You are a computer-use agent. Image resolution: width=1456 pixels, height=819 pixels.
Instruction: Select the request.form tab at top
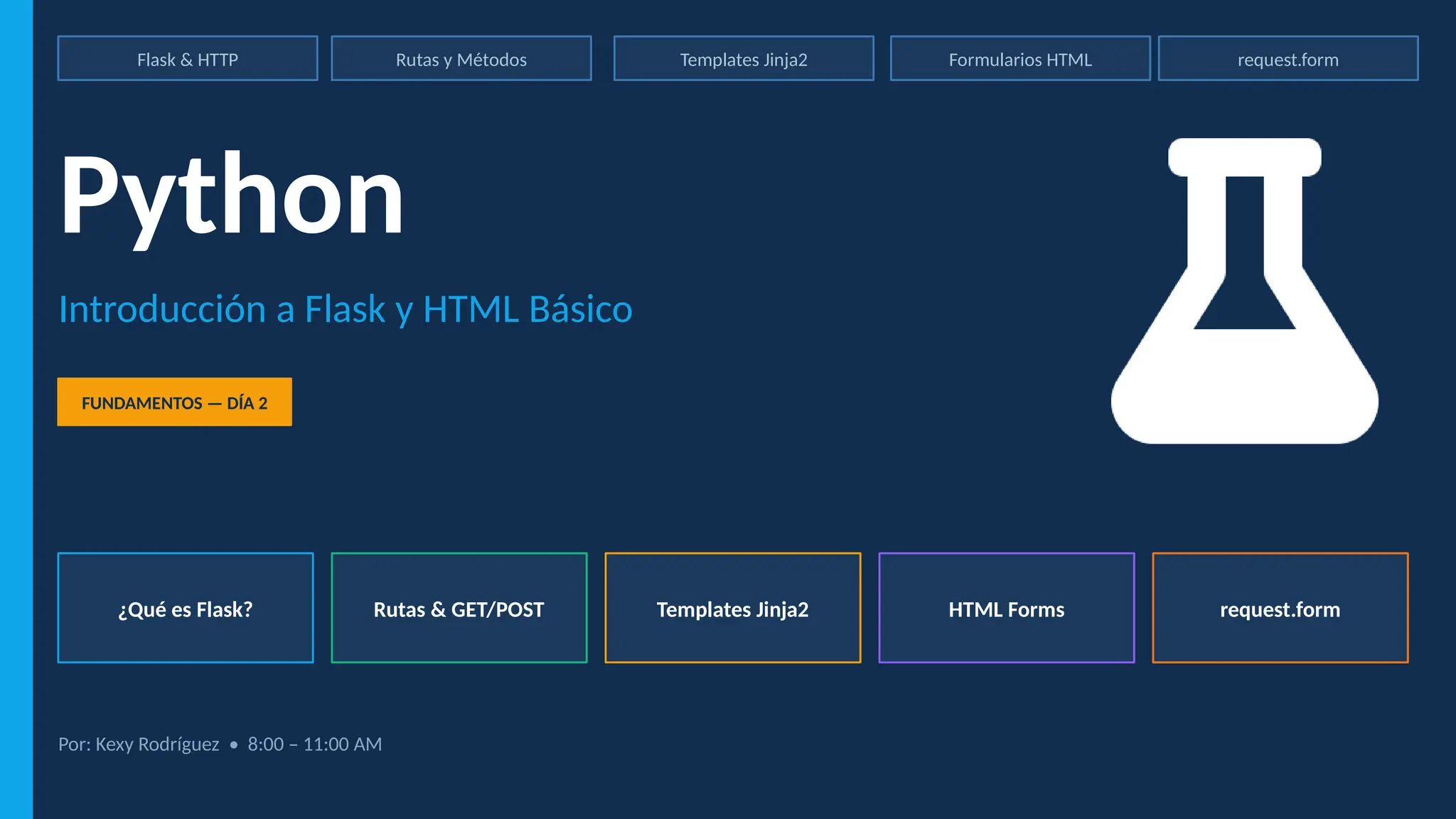click(x=1288, y=59)
